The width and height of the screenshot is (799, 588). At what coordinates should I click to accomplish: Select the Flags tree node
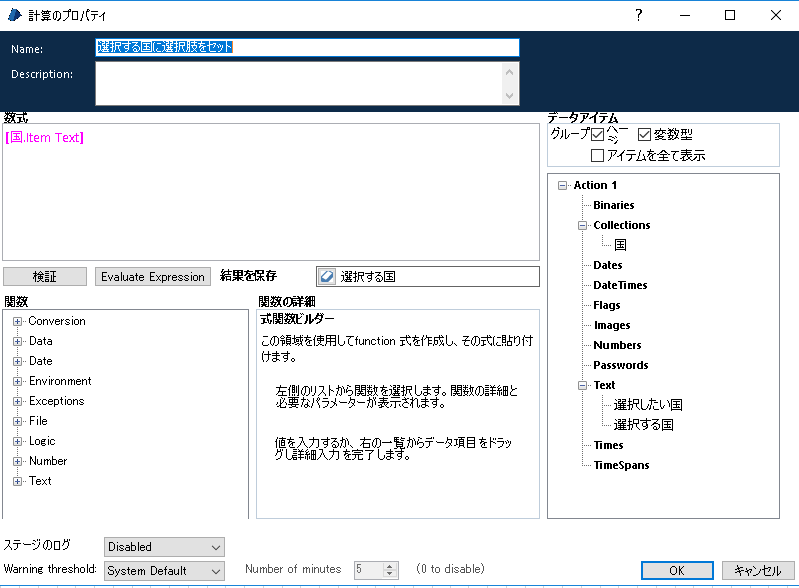coord(606,305)
